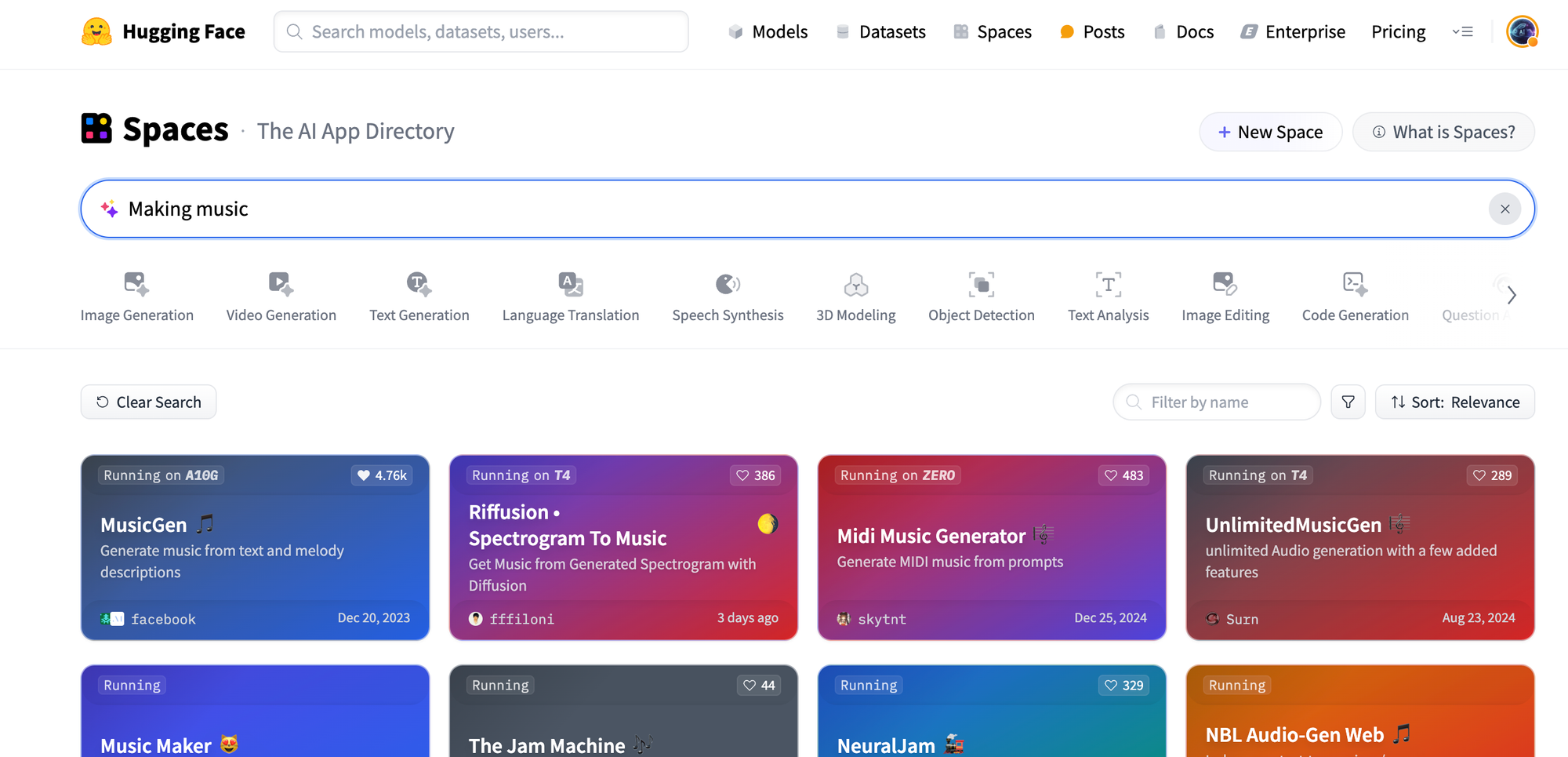The width and height of the screenshot is (1568, 757).
Task: Click the Hugging Face emoji logo
Action: tap(96, 31)
